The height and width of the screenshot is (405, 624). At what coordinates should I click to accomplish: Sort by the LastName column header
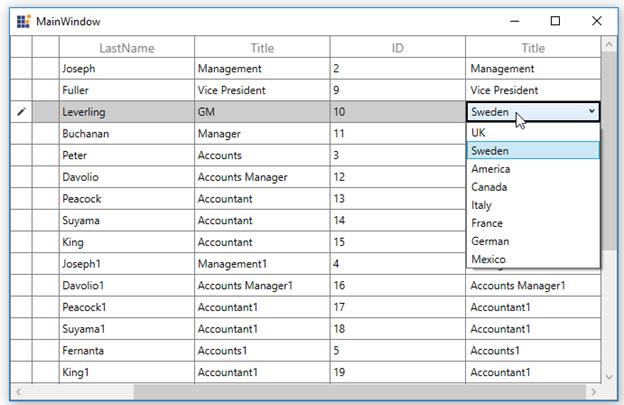[127, 48]
